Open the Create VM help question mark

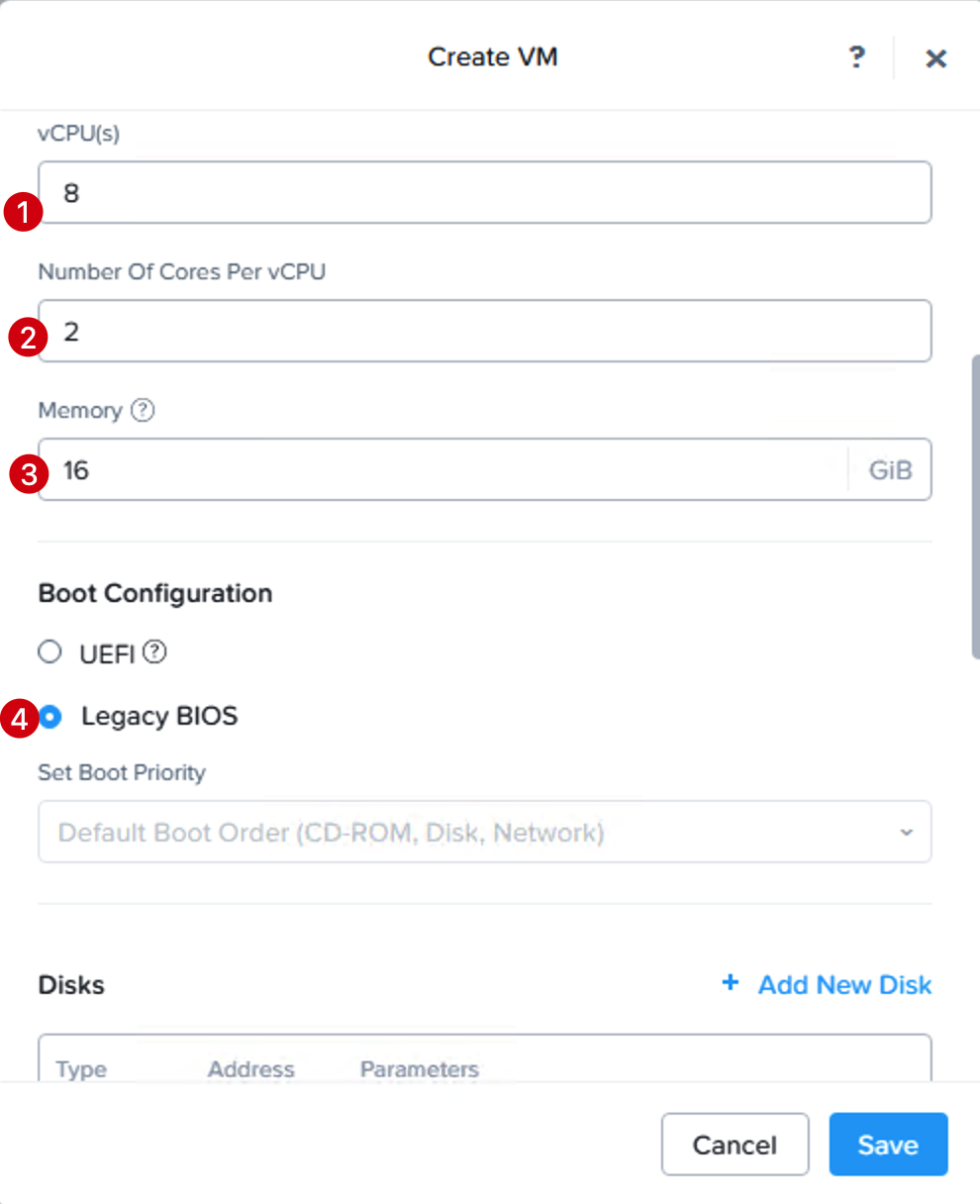pos(857,57)
